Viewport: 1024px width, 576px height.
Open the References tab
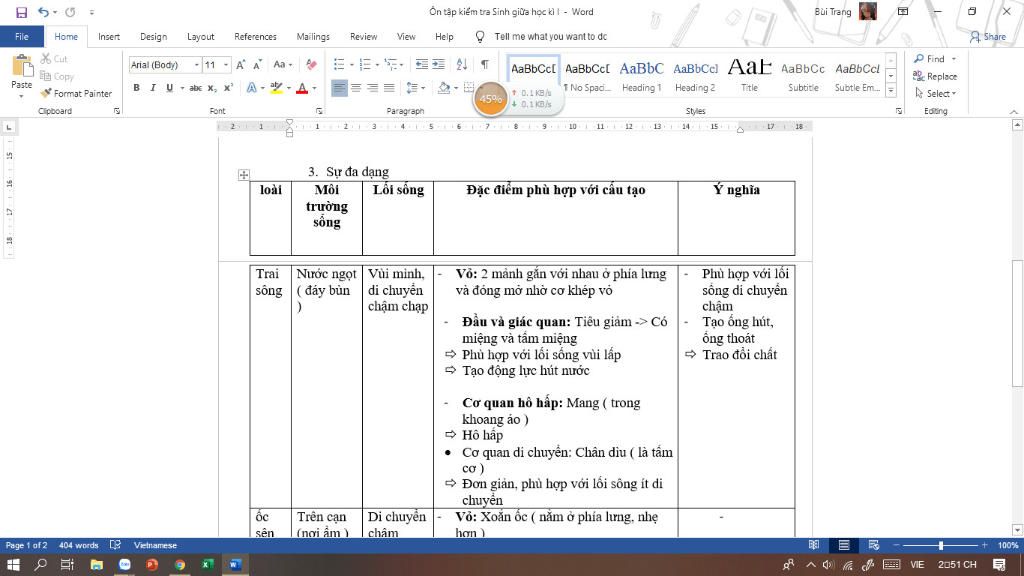pos(255,37)
